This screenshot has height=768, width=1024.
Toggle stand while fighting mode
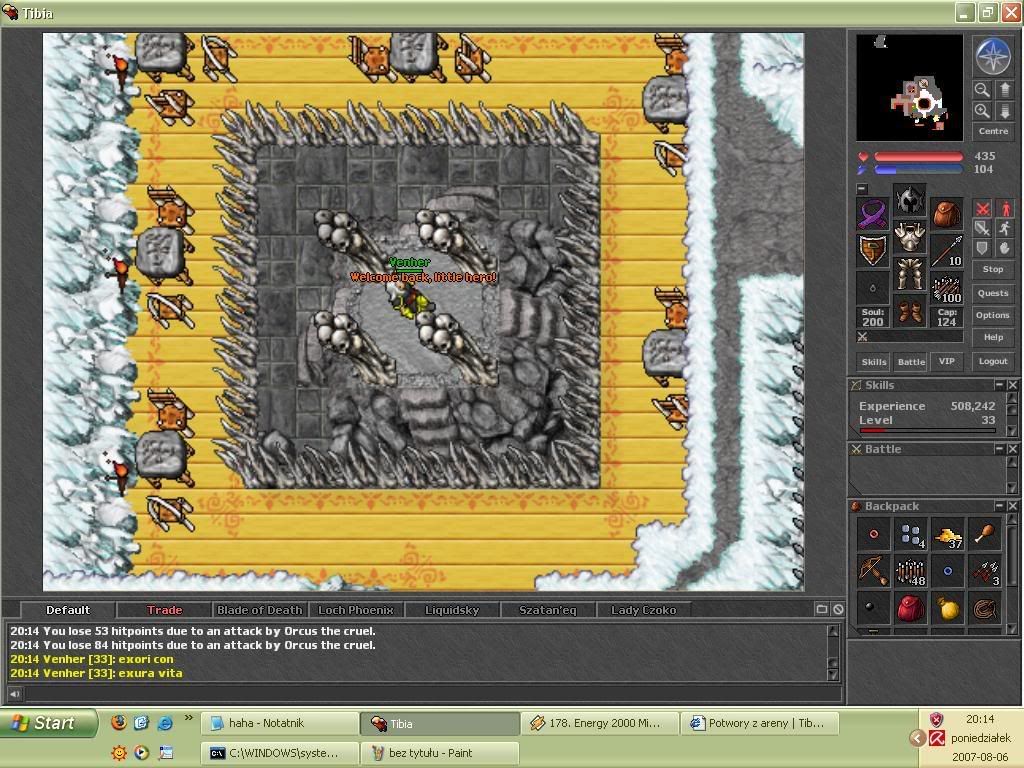tap(1004, 208)
